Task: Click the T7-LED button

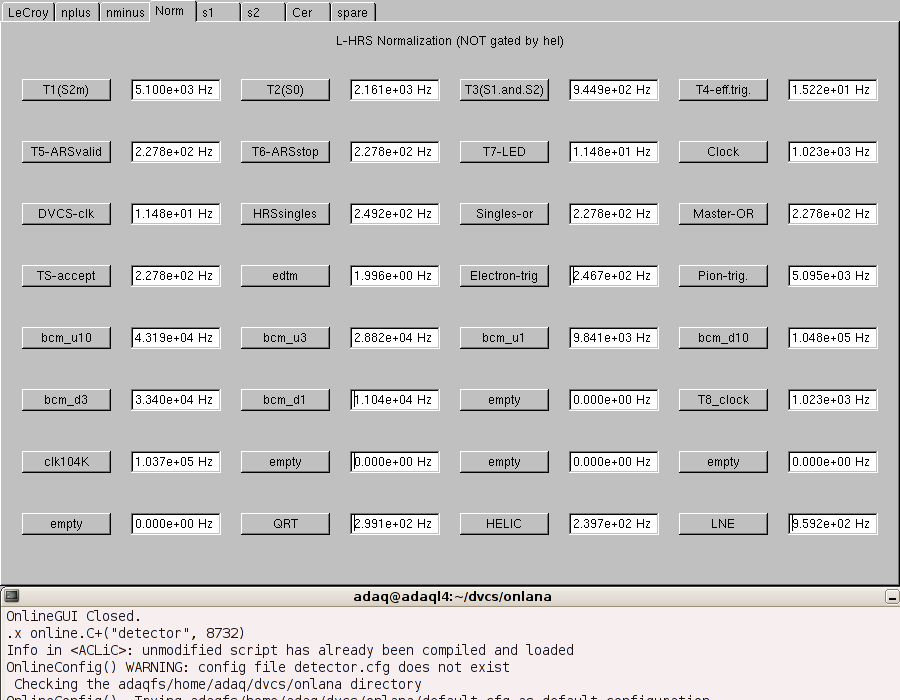Action: [504, 152]
